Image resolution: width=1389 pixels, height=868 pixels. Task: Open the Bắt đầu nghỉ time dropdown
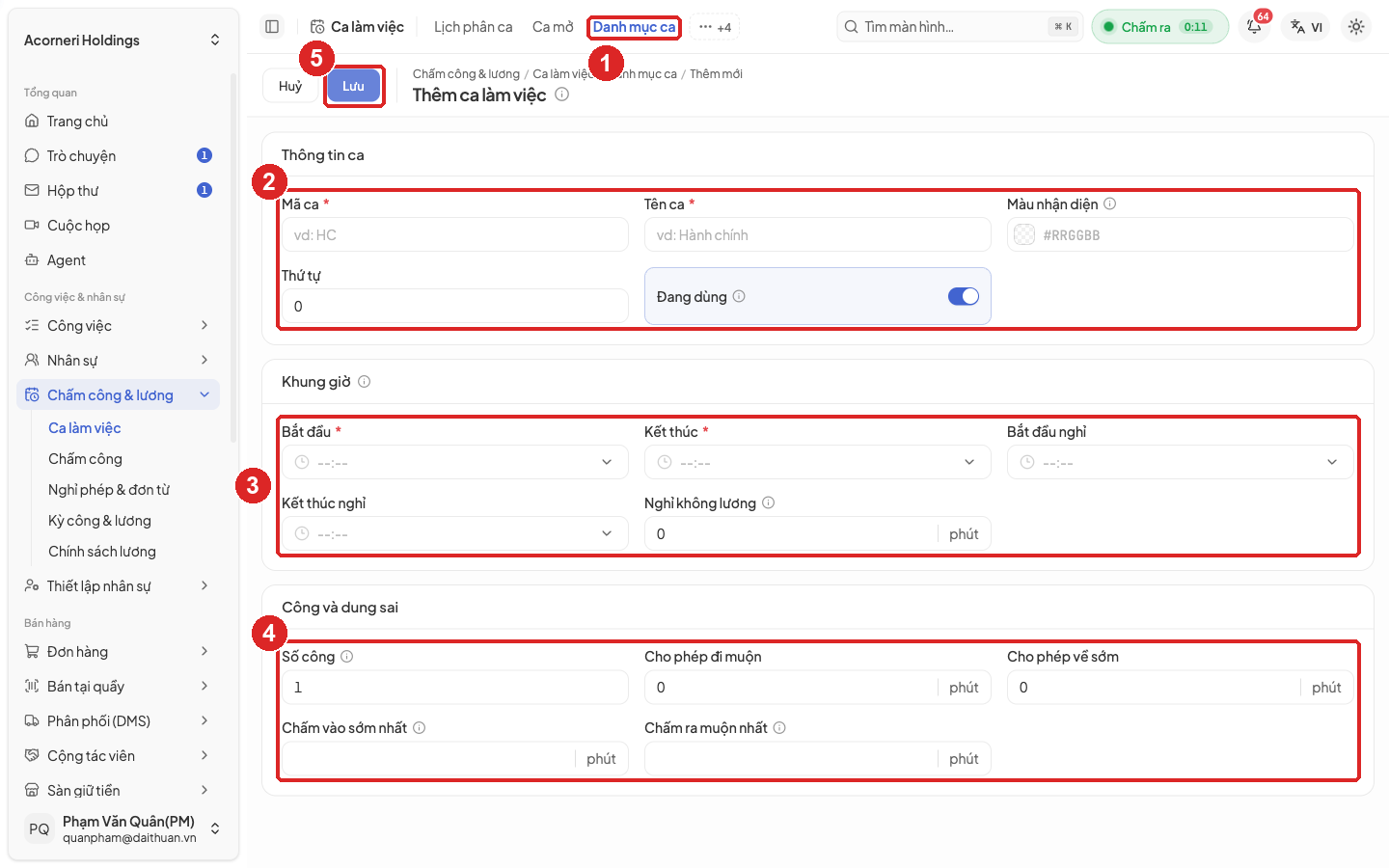1181,462
